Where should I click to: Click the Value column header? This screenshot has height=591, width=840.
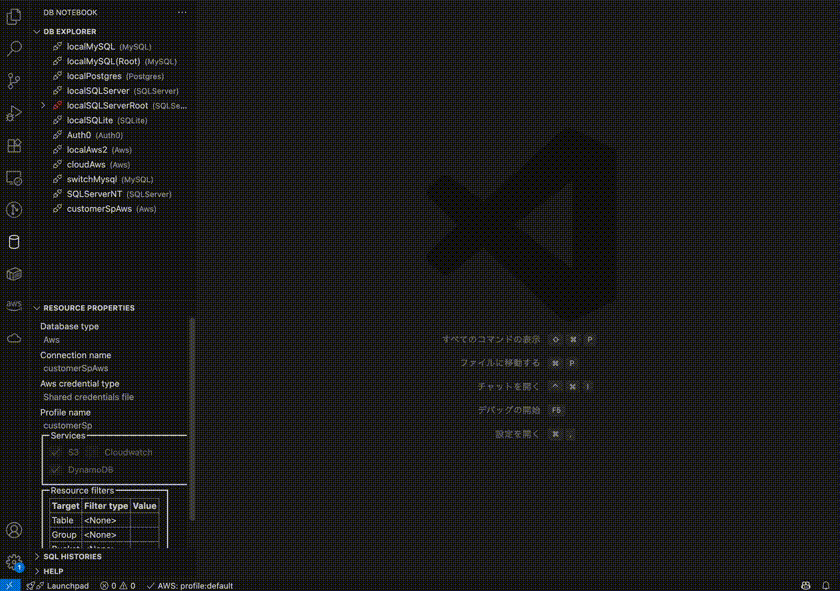point(145,506)
